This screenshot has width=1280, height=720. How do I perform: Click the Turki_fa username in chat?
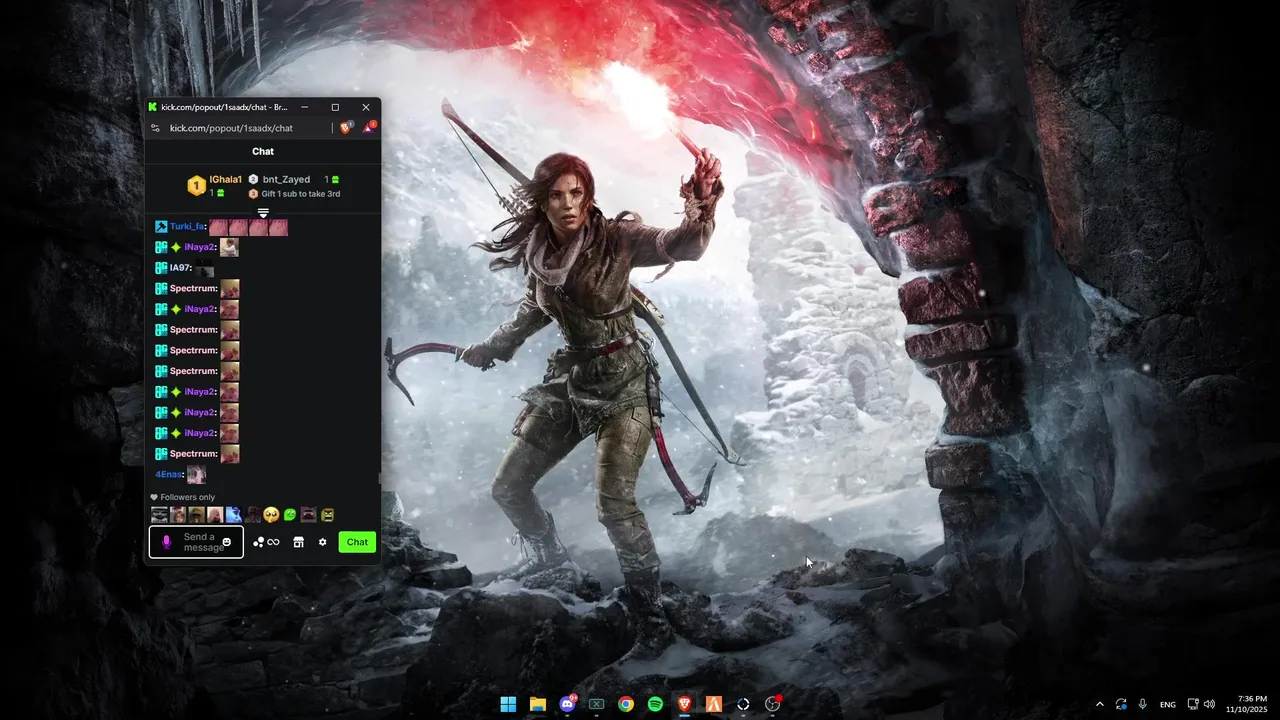(x=186, y=227)
